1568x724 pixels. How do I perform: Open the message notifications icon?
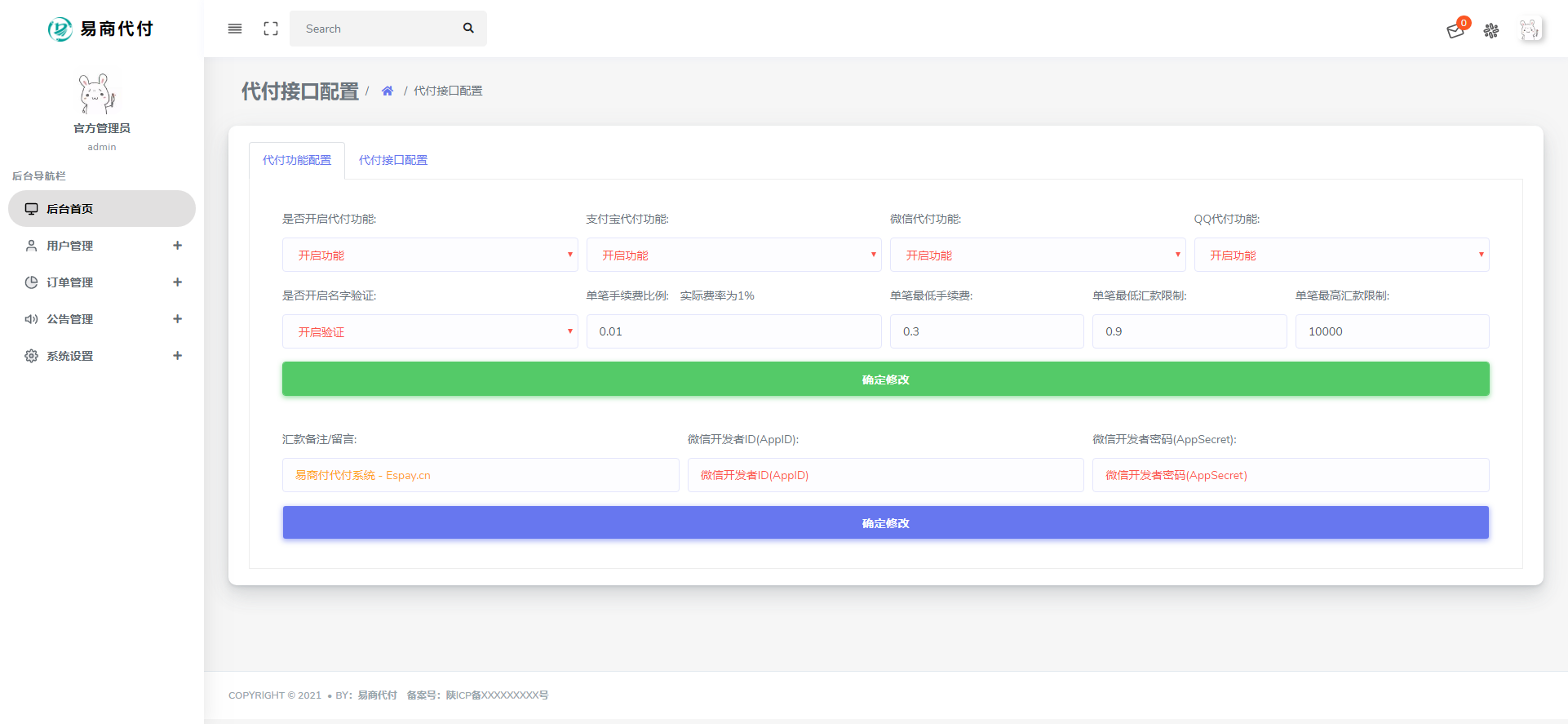1455,30
